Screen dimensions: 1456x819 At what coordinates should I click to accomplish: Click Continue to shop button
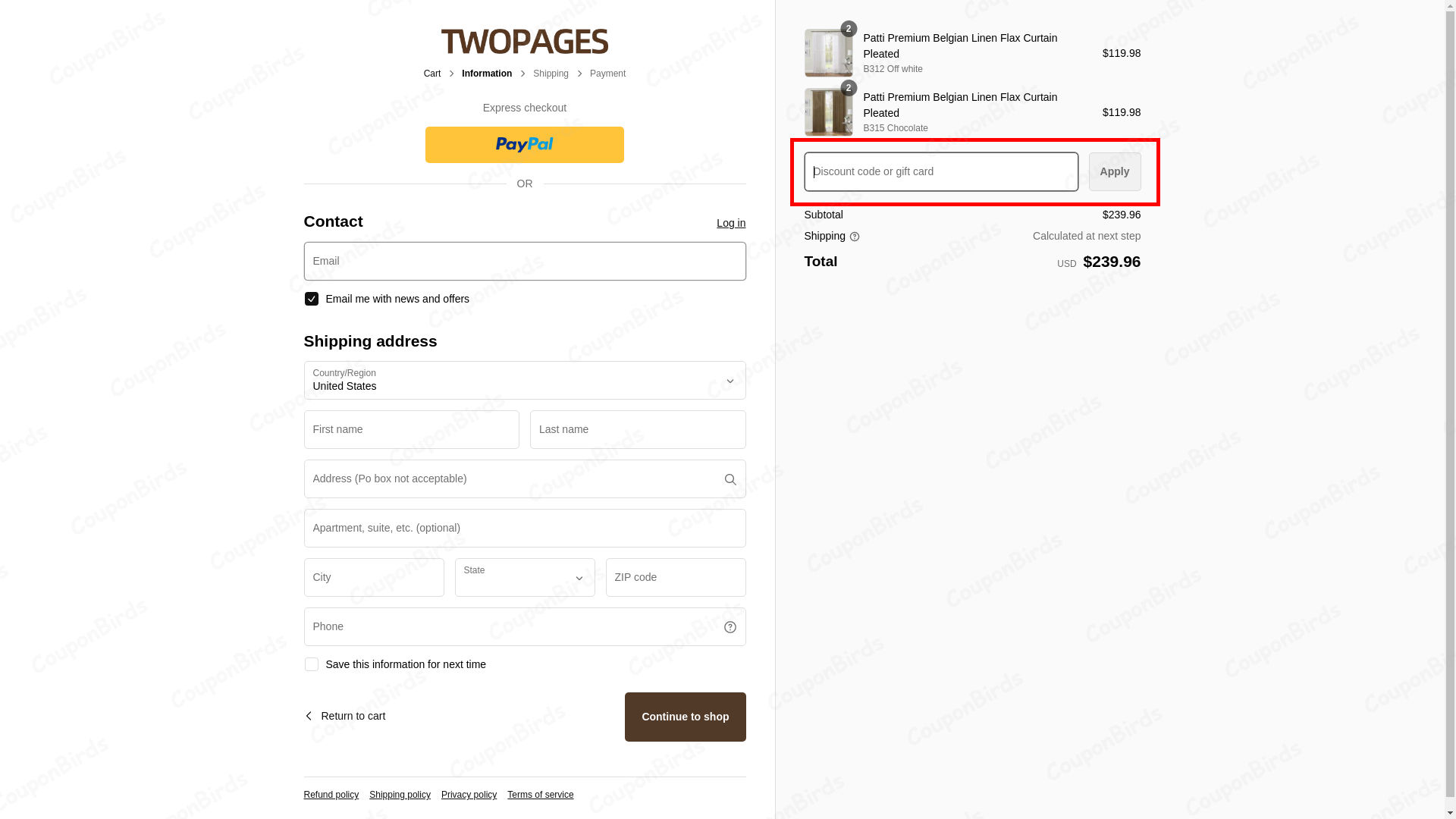[x=686, y=717]
